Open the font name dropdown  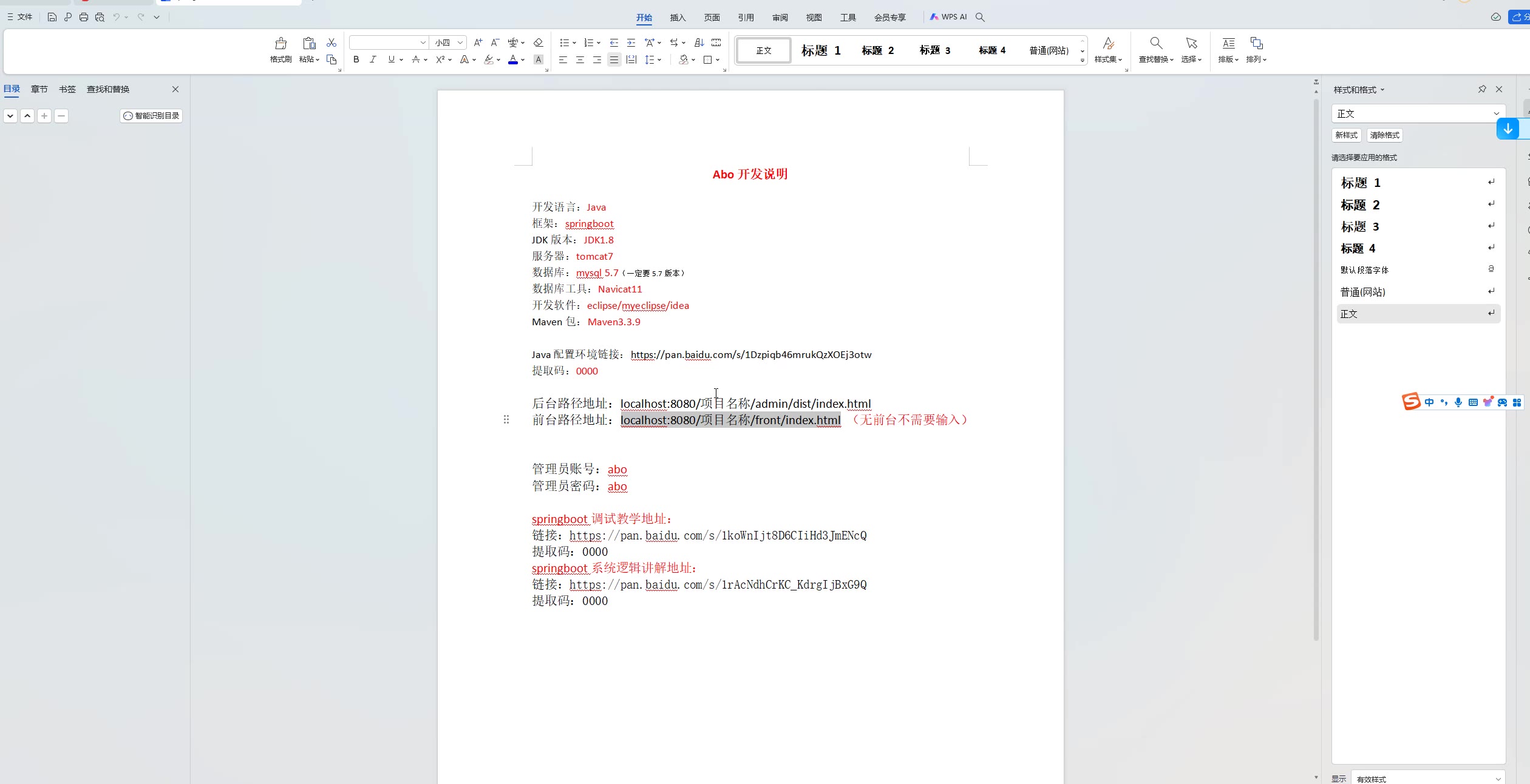tap(423, 42)
